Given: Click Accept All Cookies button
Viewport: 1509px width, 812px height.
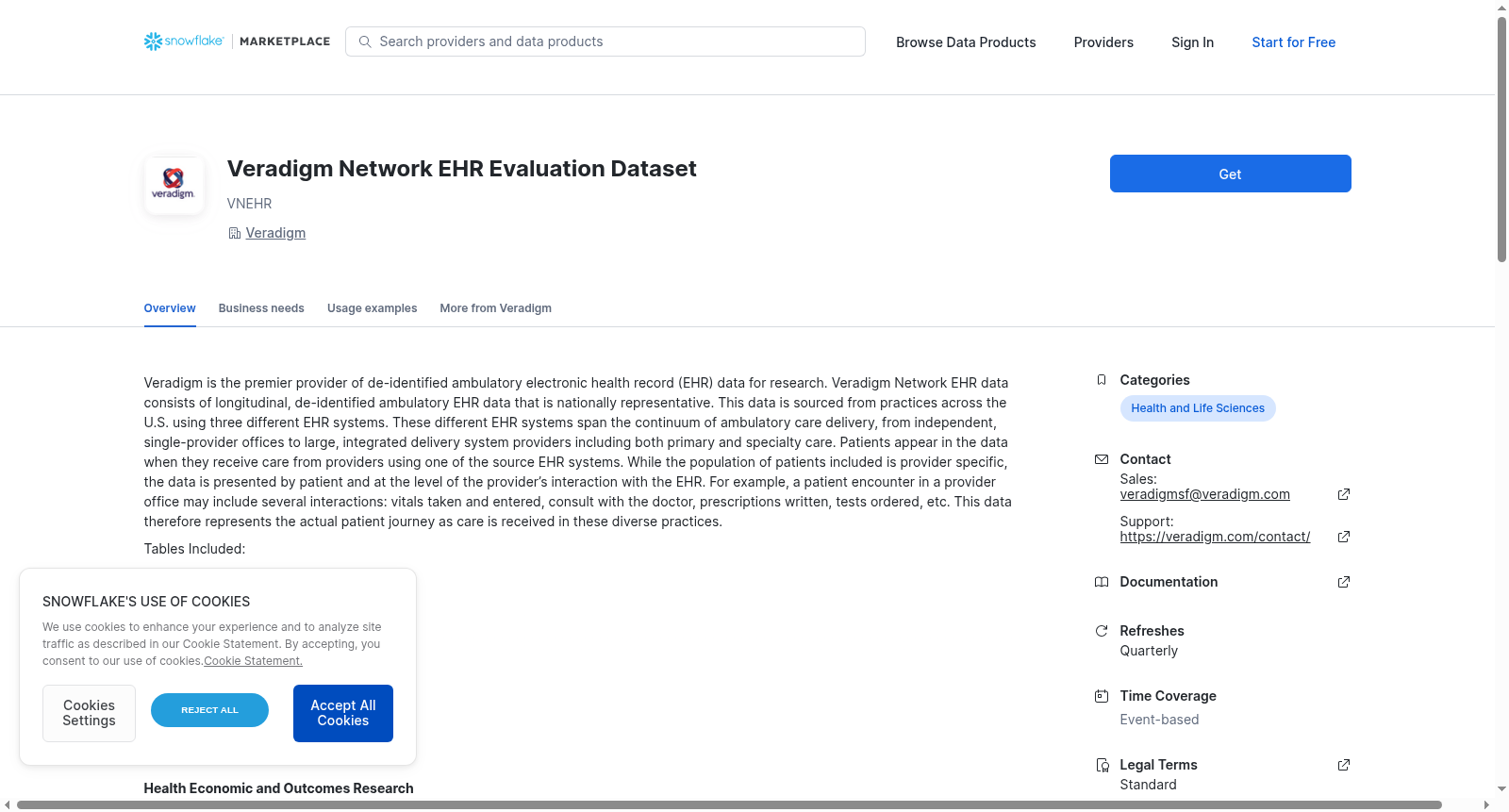Looking at the screenshot, I should [343, 713].
